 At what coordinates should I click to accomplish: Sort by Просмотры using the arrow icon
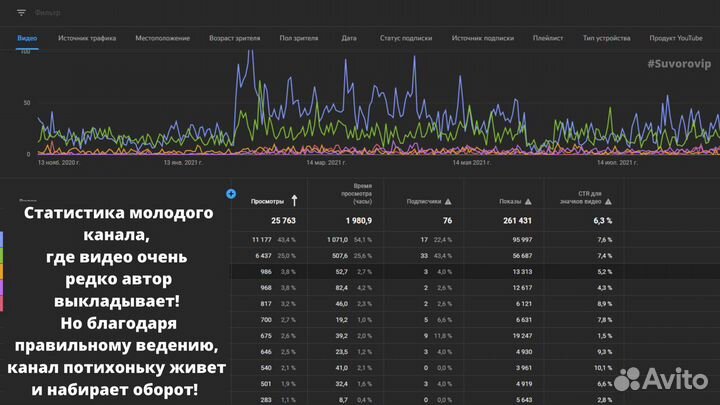294,201
